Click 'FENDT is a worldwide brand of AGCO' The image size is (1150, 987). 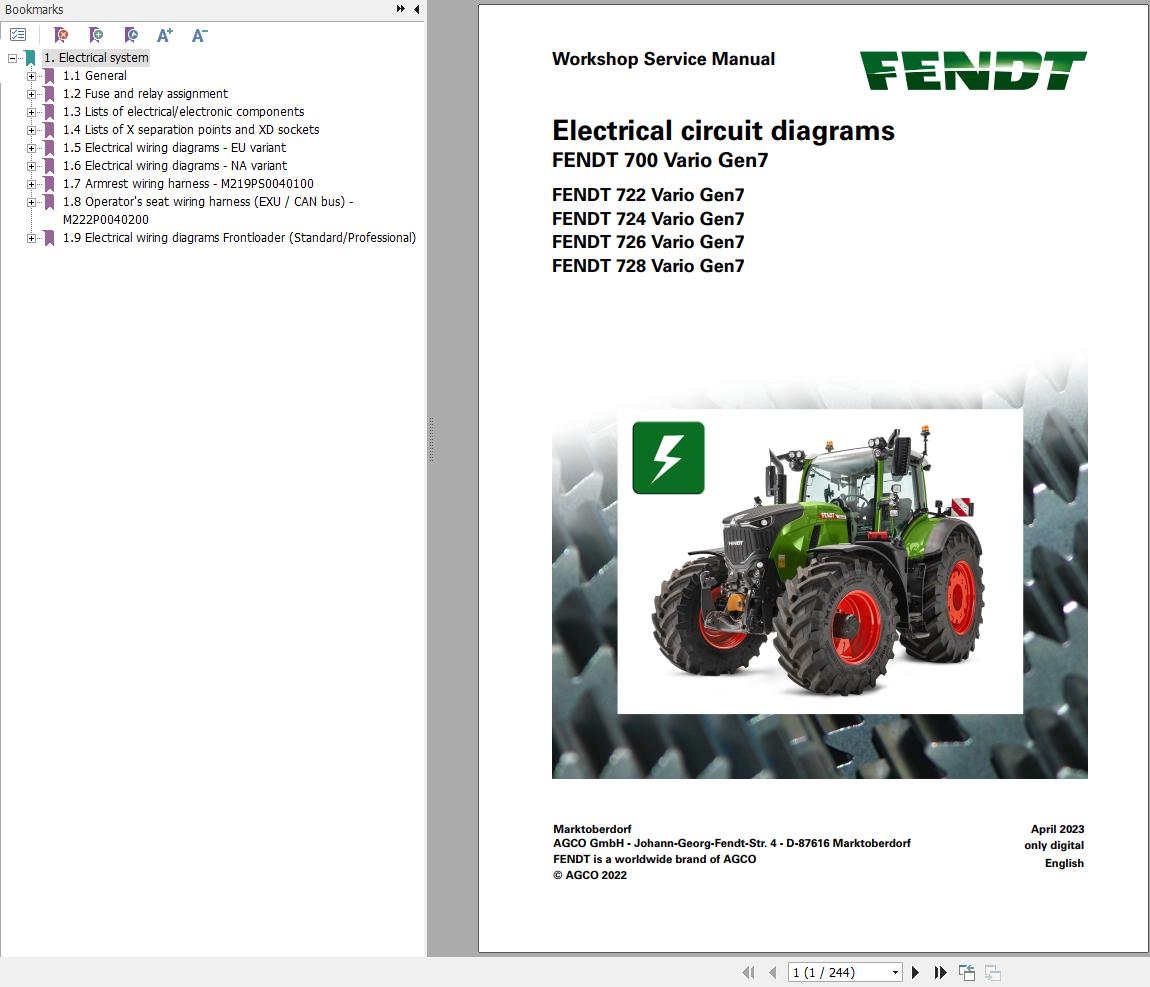pyautogui.click(x=654, y=859)
